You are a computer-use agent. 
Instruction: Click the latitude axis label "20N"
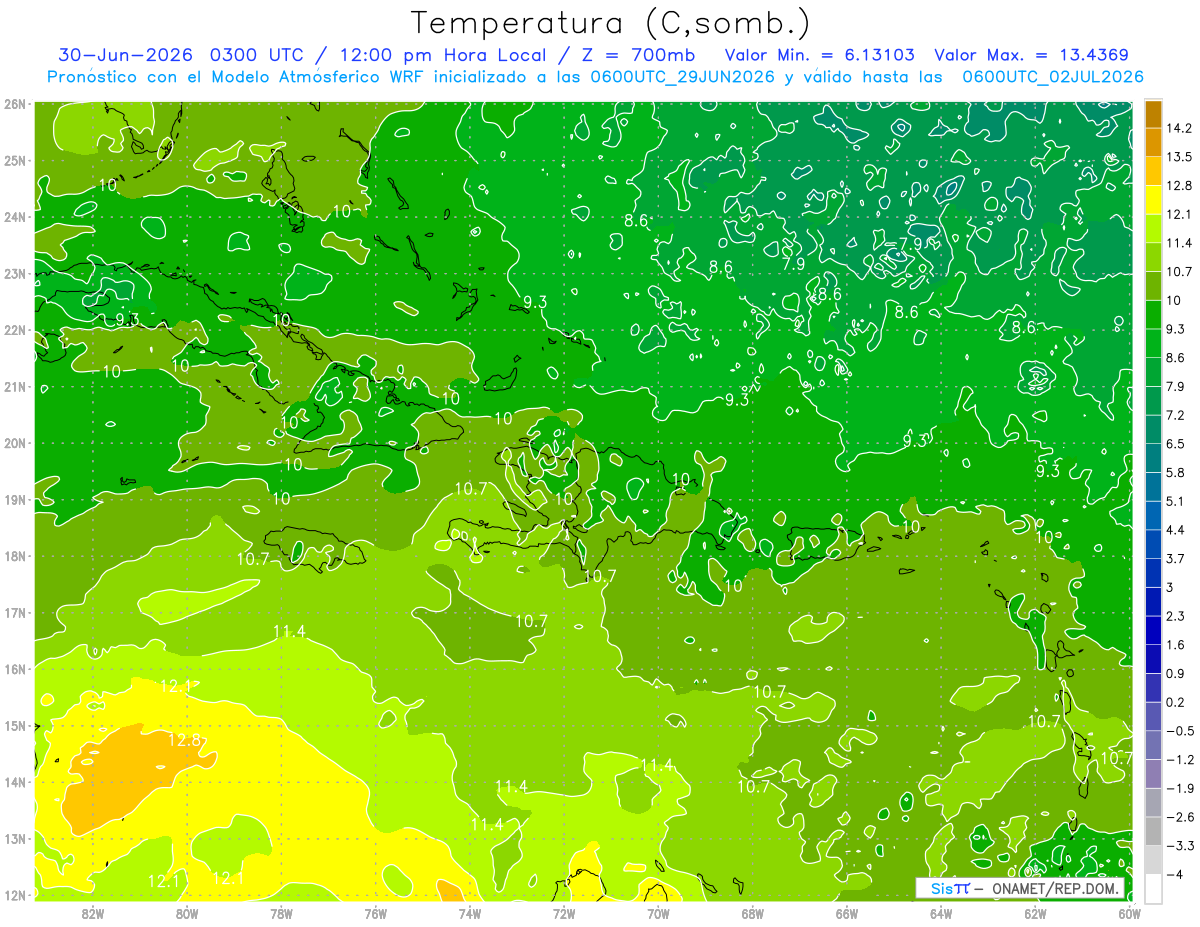[14, 443]
